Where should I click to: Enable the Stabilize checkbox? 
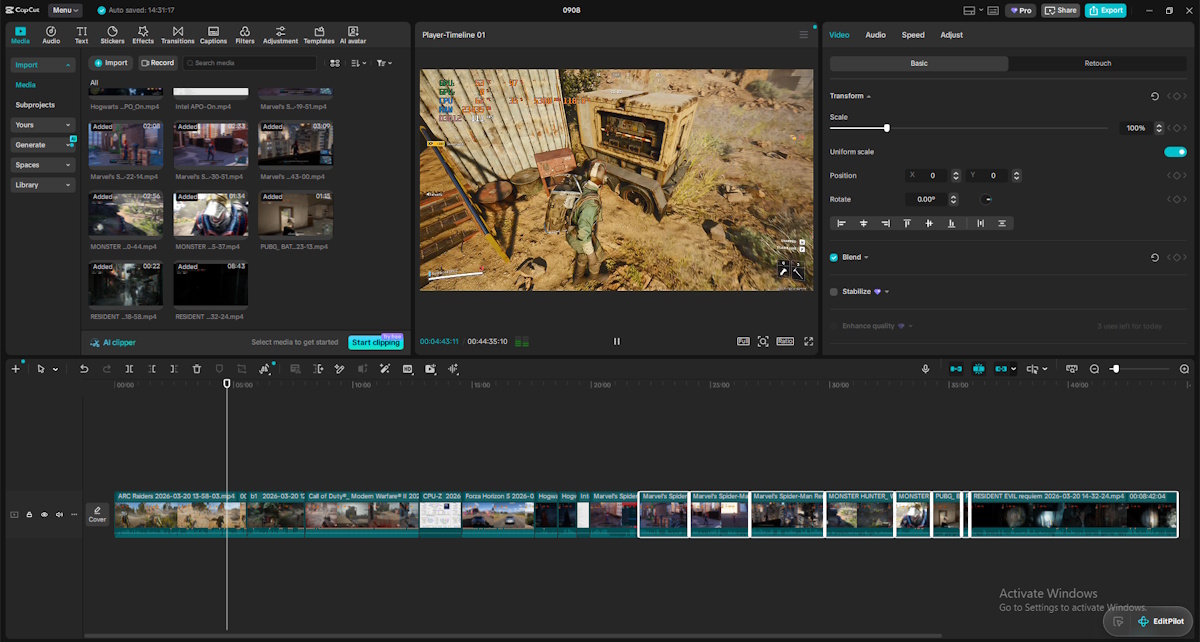point(834,292)
